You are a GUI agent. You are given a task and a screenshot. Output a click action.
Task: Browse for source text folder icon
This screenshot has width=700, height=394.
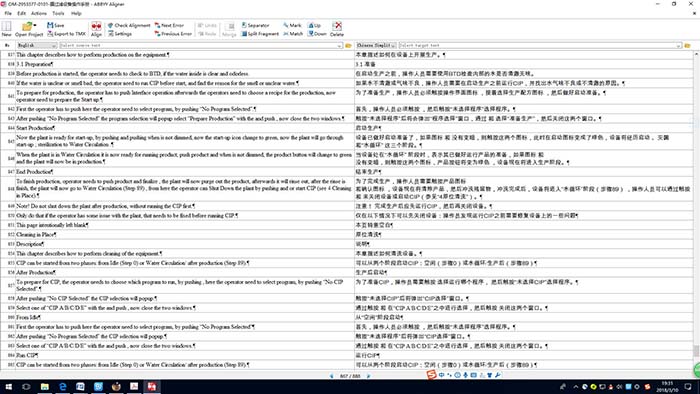(348, 46)
